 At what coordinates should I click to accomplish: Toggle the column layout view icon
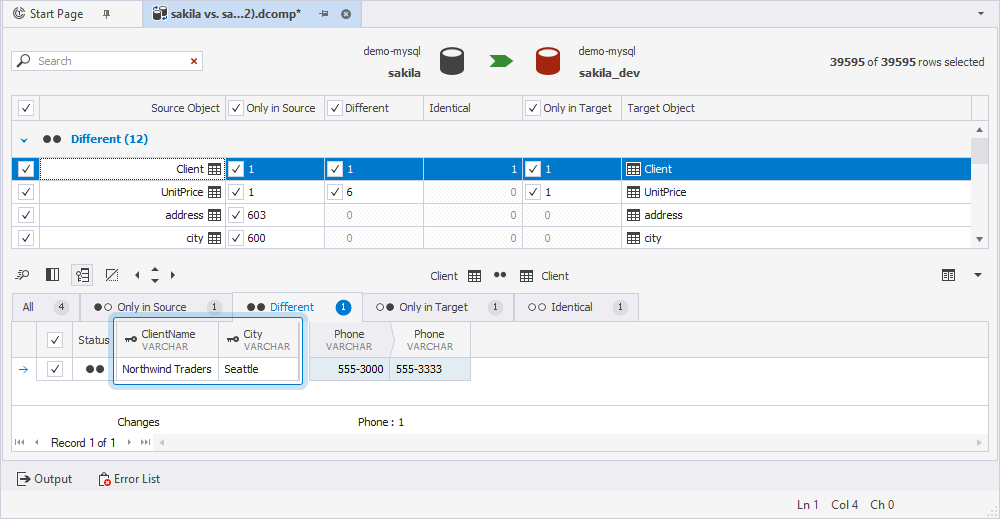(52, 275)
